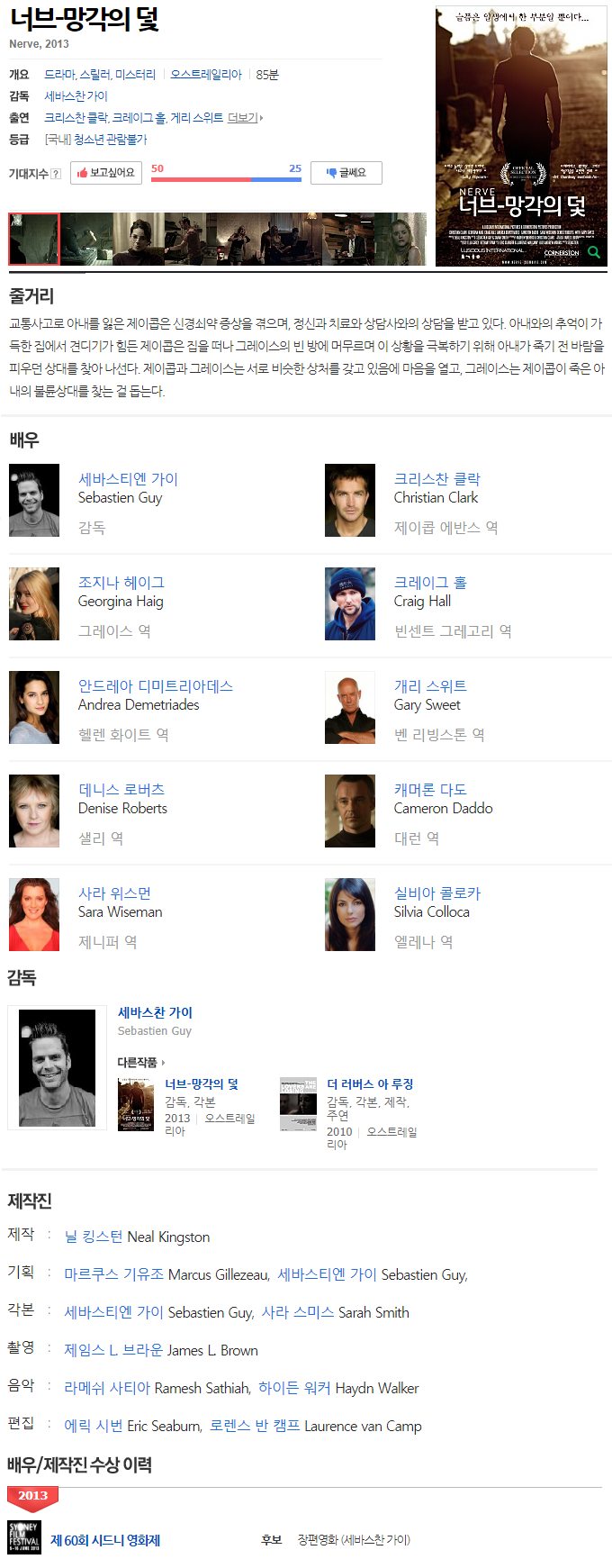The image size is (612, 1568).
Task: Open the 제60회 시드니 영화제 link
Action: click(x=105, y=1541)
